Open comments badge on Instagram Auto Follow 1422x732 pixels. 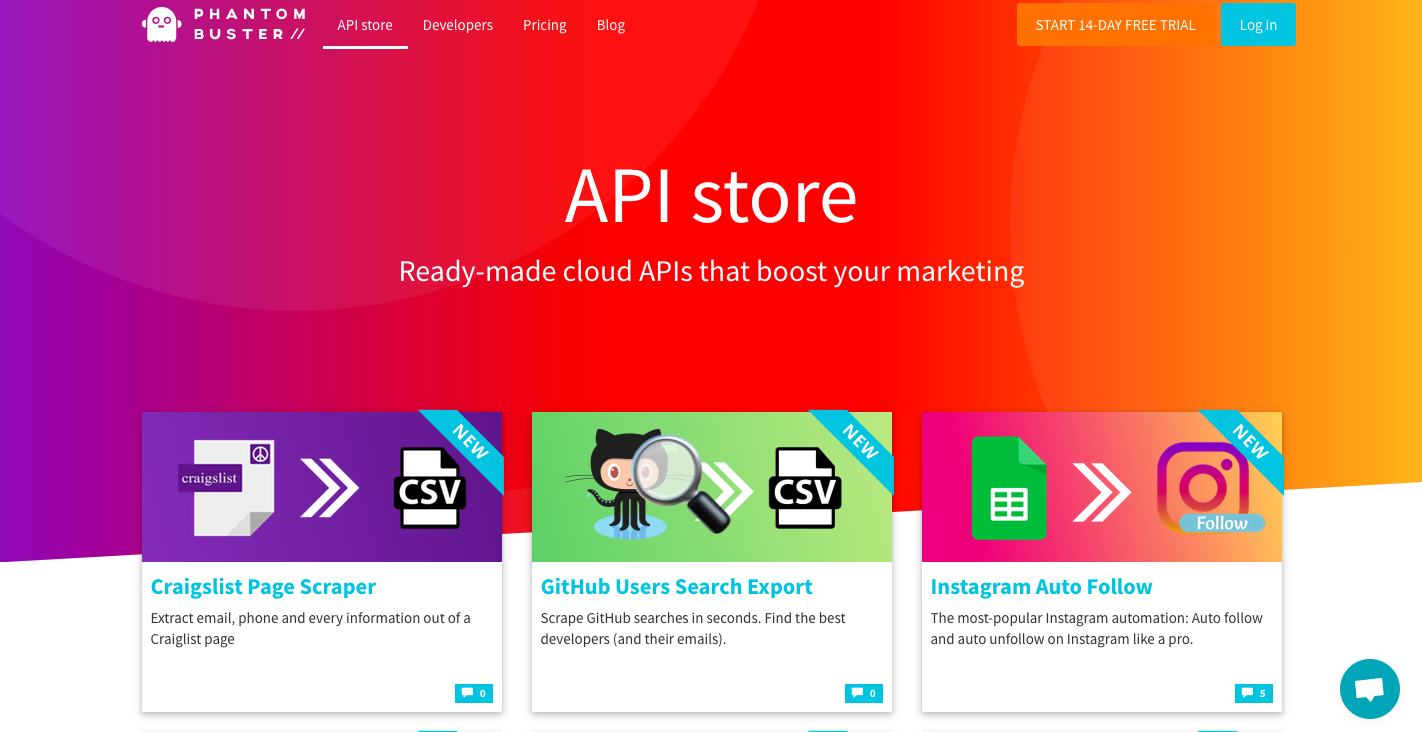click(1254, 693)
